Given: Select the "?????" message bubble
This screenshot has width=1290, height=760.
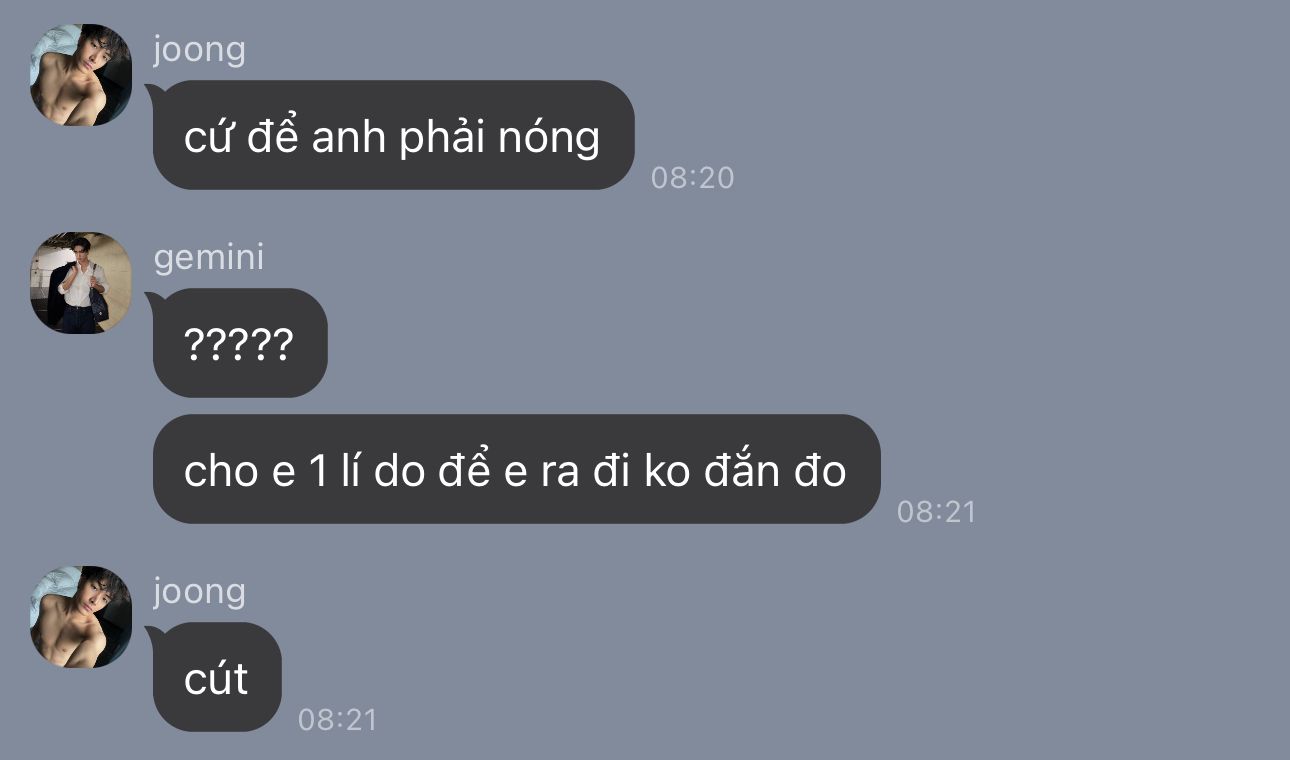Looking at the screenshot, I should (x=239, y=343).
